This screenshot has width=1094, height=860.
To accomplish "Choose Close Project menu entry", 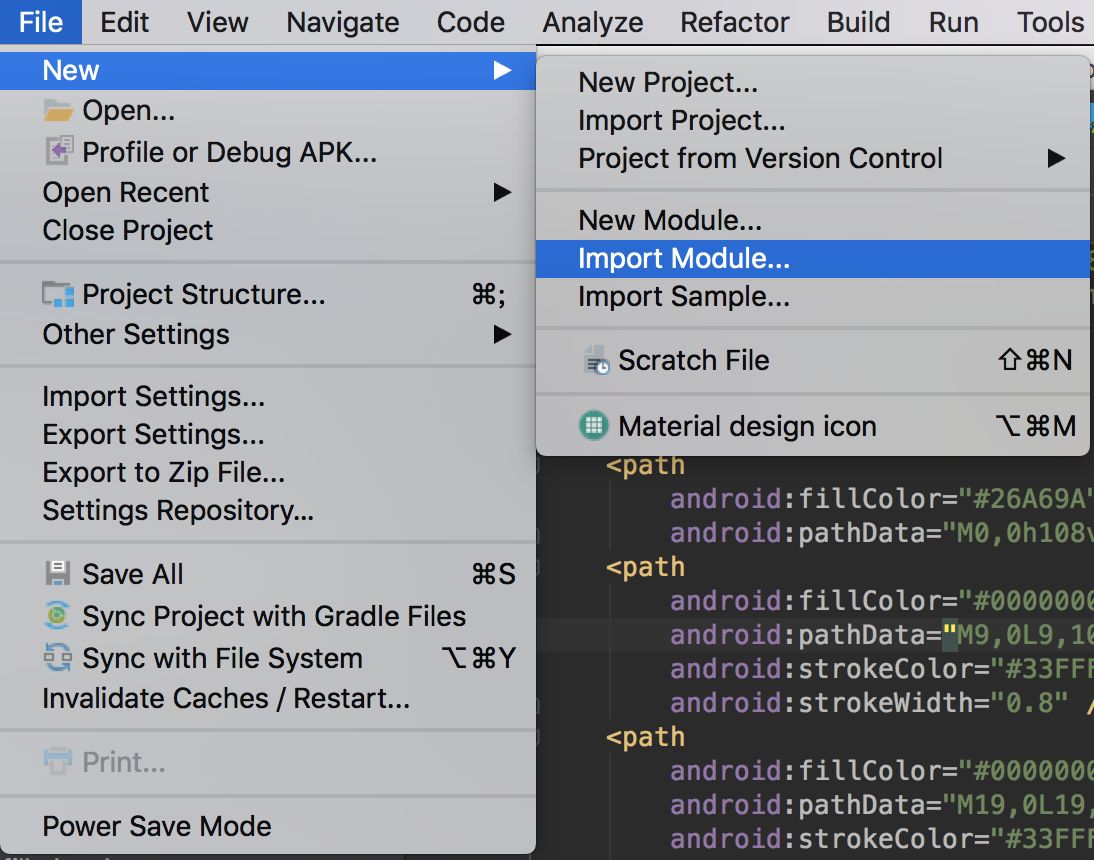I will 128,230.
